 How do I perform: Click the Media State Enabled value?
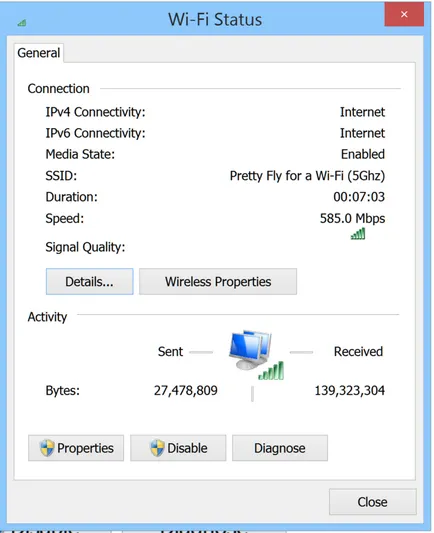(363, 154)
